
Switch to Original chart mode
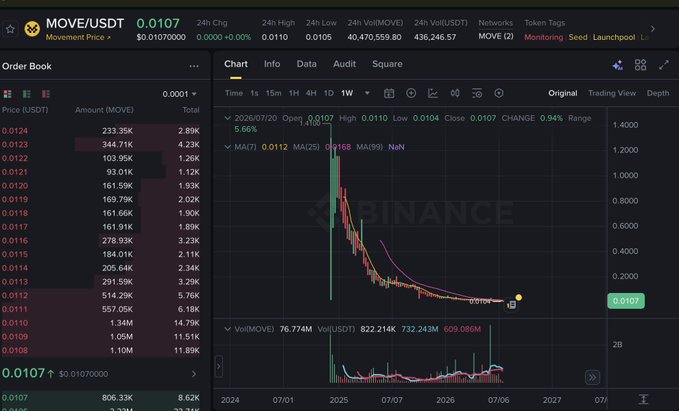pos(563,93)
